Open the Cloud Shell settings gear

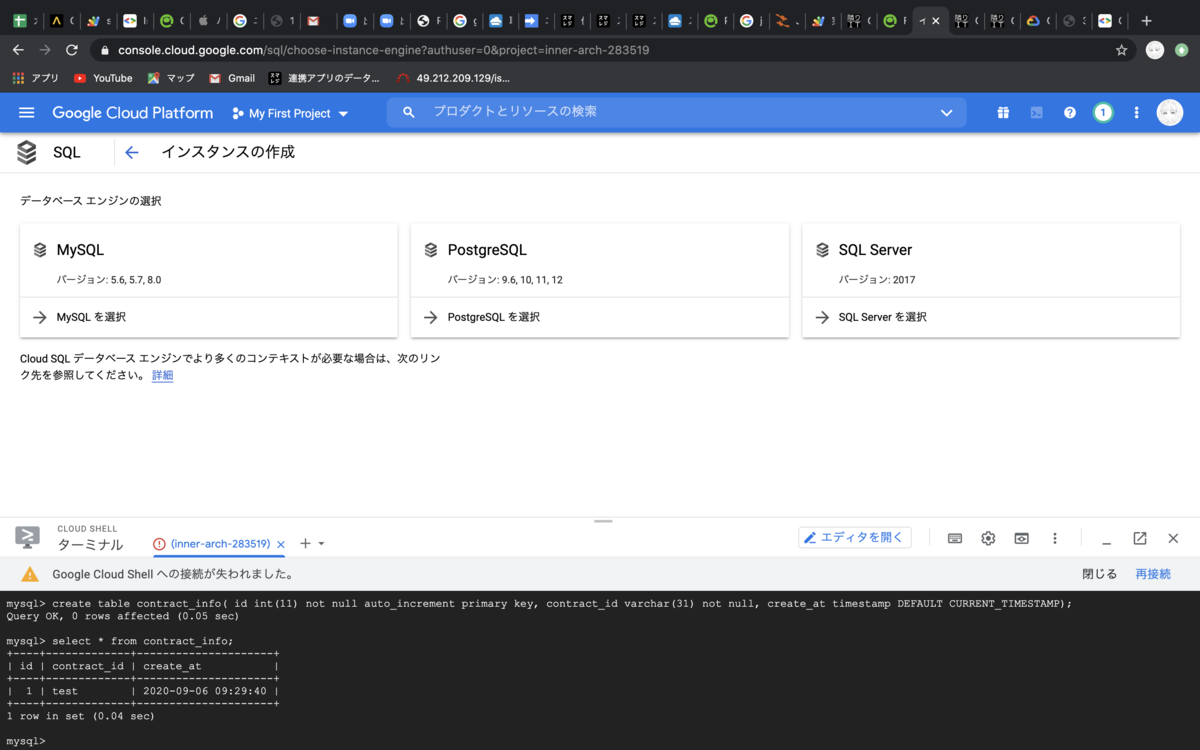point(988,538)
